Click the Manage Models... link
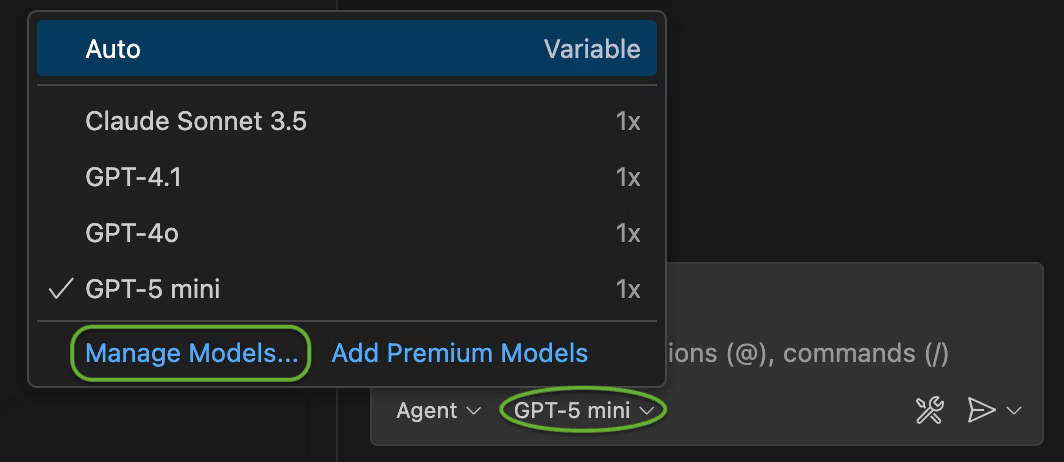 [x=192, y=353]
